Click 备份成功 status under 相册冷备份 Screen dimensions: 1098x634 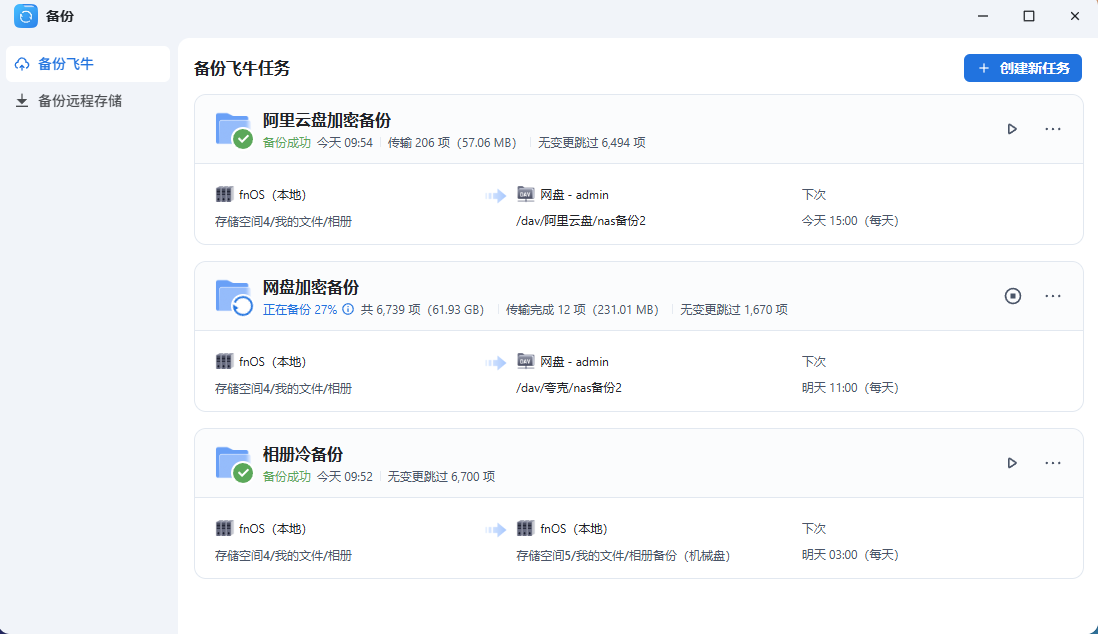coord(286,476)
